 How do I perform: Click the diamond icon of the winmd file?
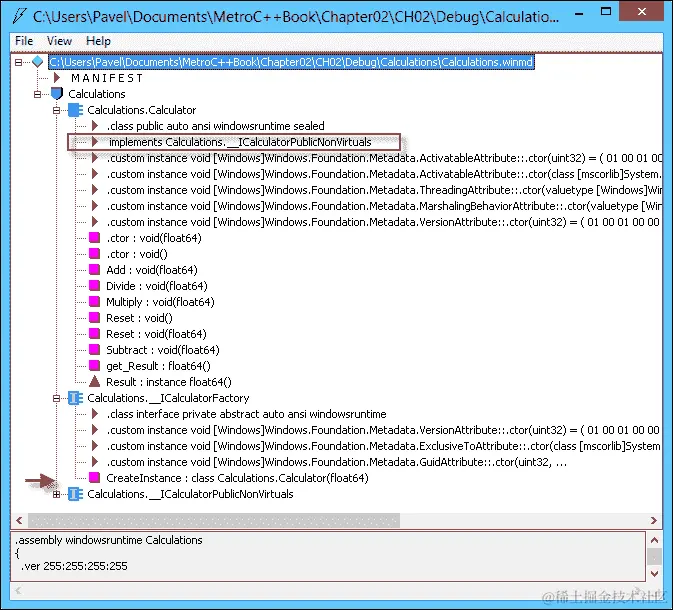coord(38,62)
